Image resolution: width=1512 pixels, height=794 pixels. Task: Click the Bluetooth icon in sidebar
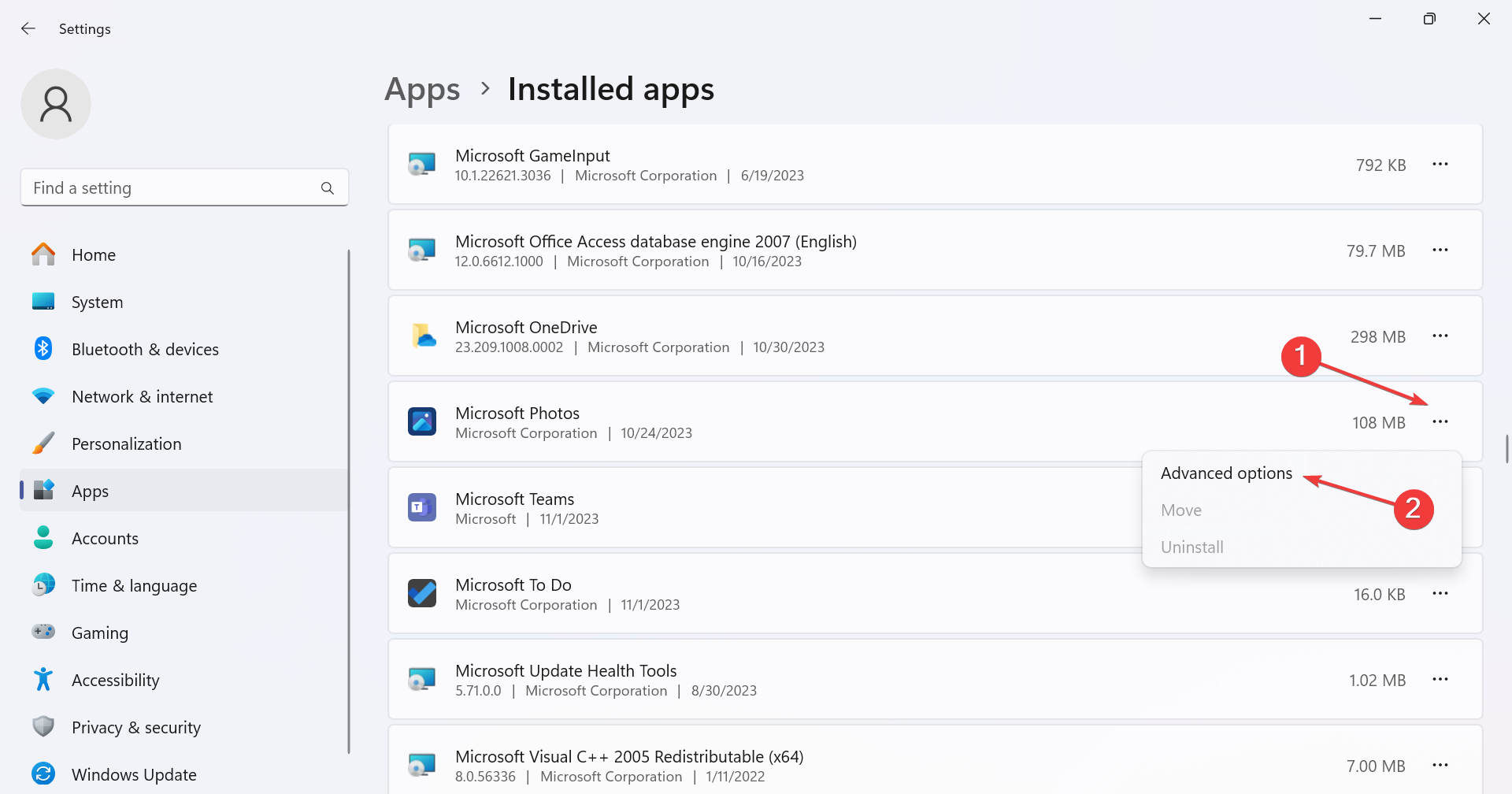point(43,349)
